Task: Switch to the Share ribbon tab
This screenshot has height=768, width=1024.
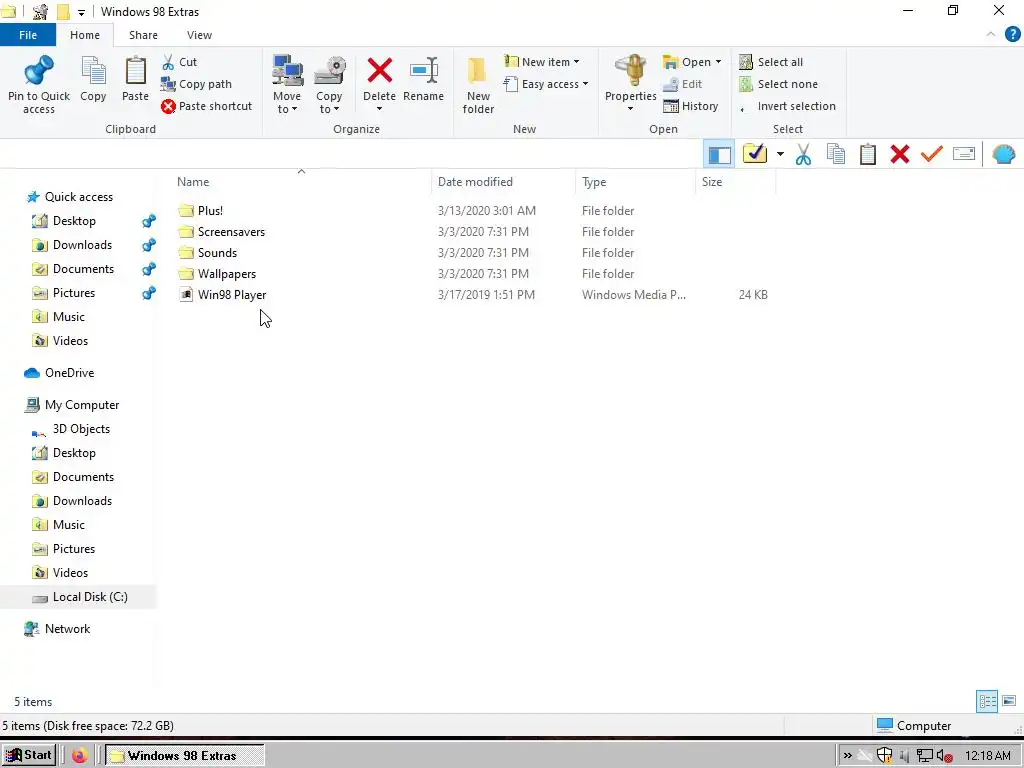Action: click(x=143, y=35)
